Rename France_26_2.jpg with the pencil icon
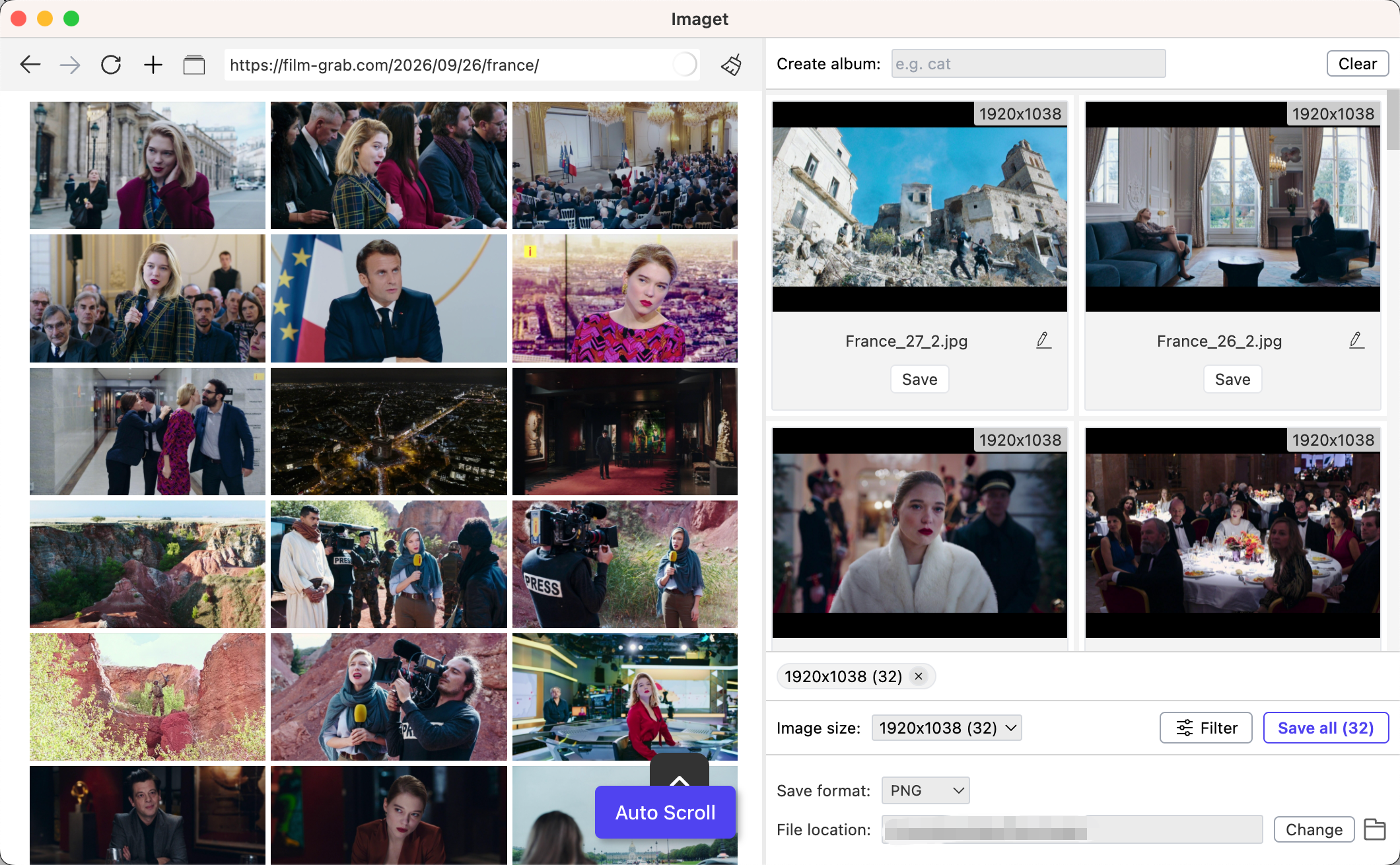 [1356, 340]
